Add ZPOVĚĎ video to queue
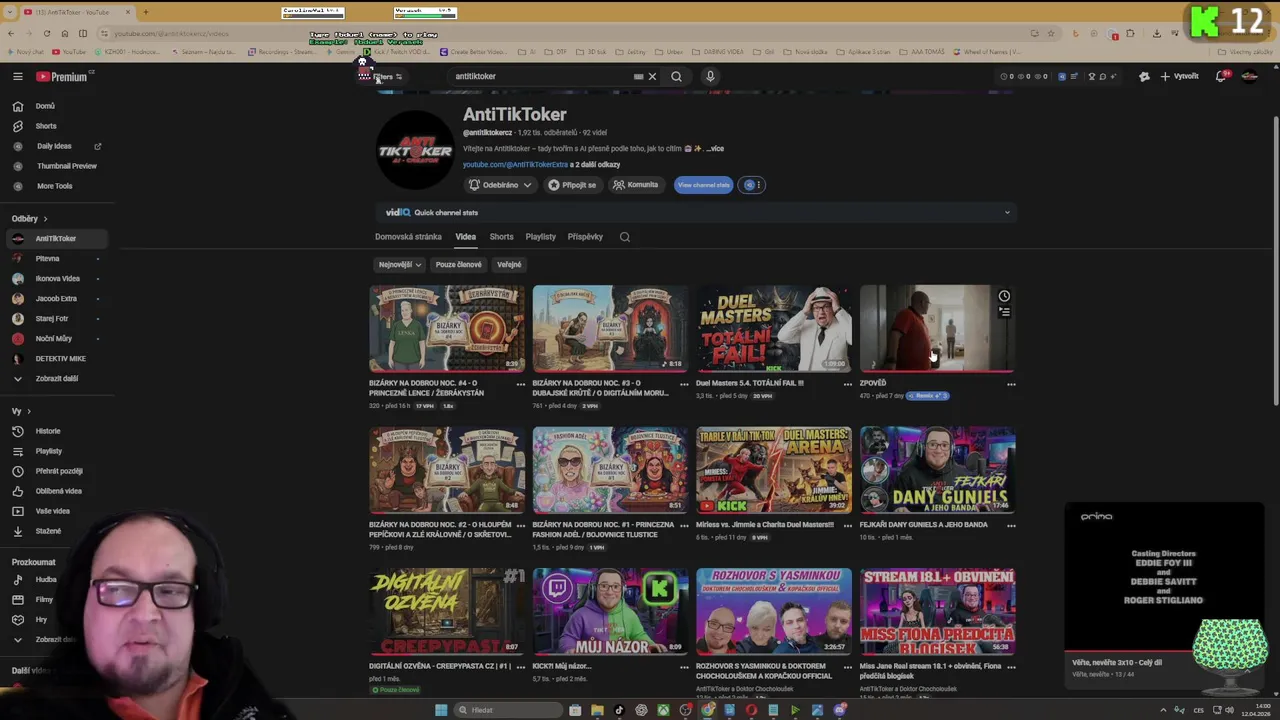Screen dimensions: 1280x720 coord(1004,312)
